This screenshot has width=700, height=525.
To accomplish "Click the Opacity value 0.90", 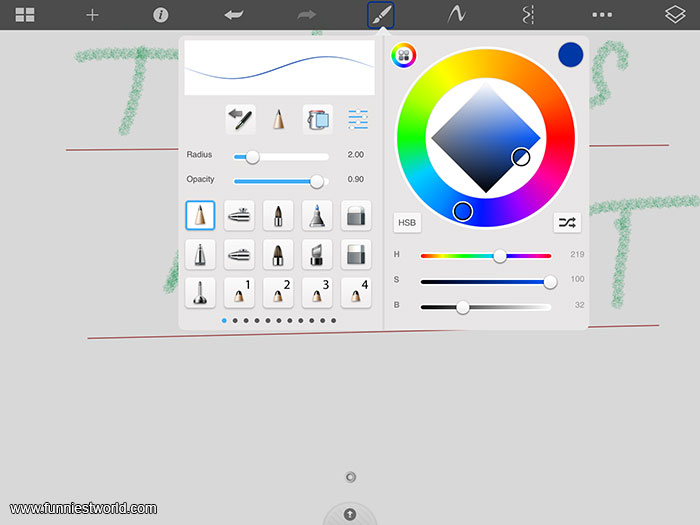I will coord(356,179).
